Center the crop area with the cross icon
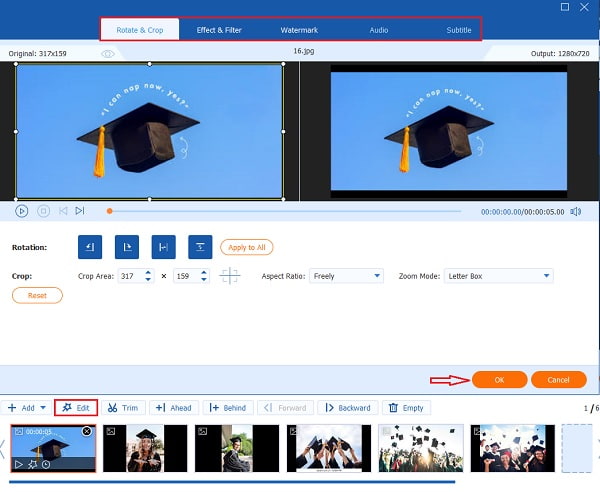600x492 pixels. tap(230, 276)
